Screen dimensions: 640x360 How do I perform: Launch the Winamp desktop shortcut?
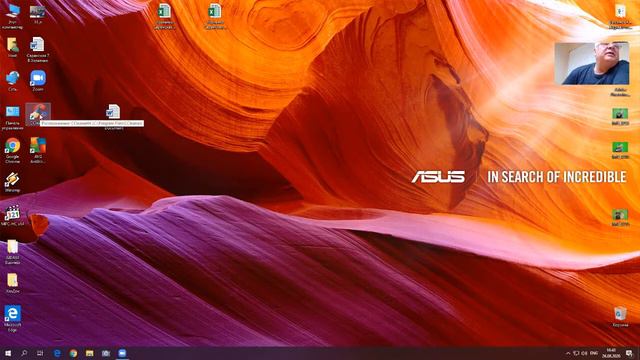click(x=12, y=182)
